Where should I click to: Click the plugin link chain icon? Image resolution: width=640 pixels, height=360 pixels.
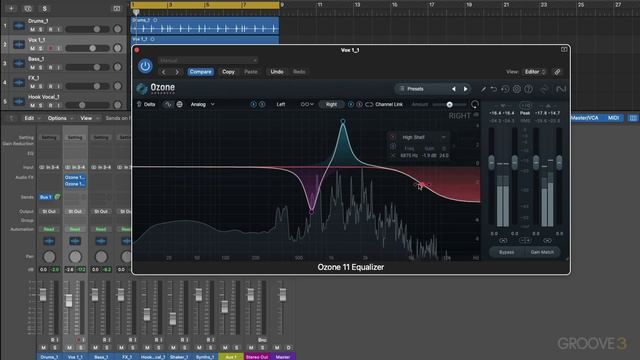click(557, 72)
